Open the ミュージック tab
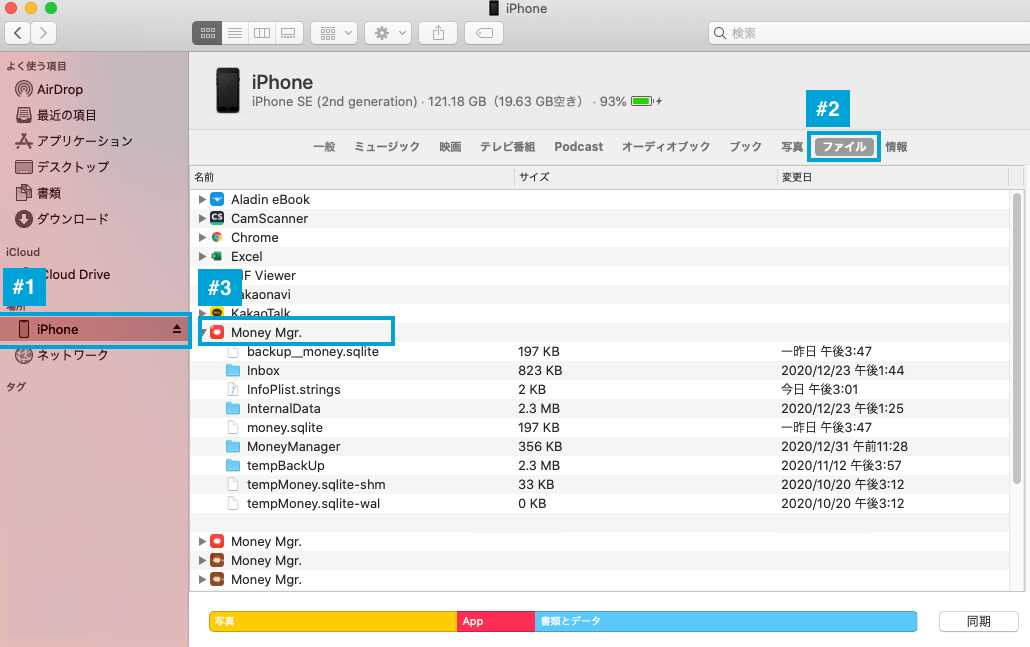Screen dimensions: 1030x647 pos(386,147)
